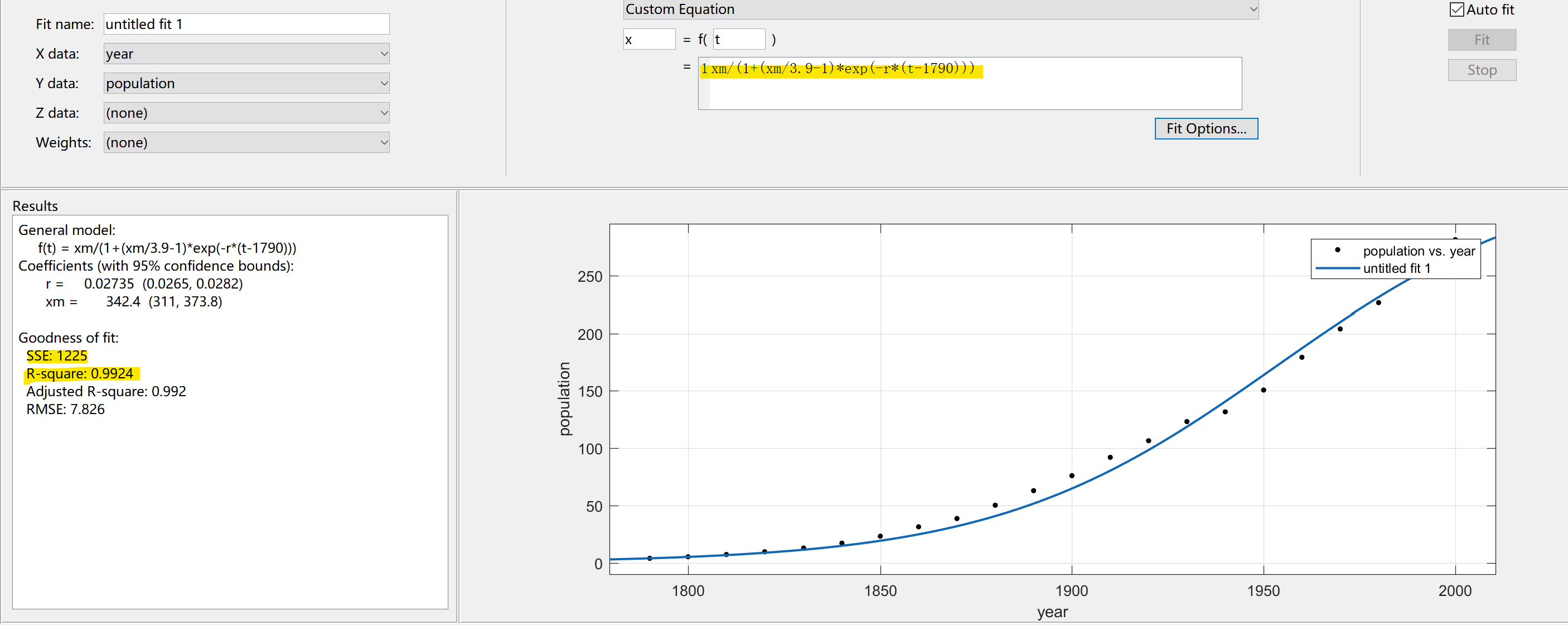Click the R-square result line
Viewport: 1568px width, 625px height.
(80, 373)
